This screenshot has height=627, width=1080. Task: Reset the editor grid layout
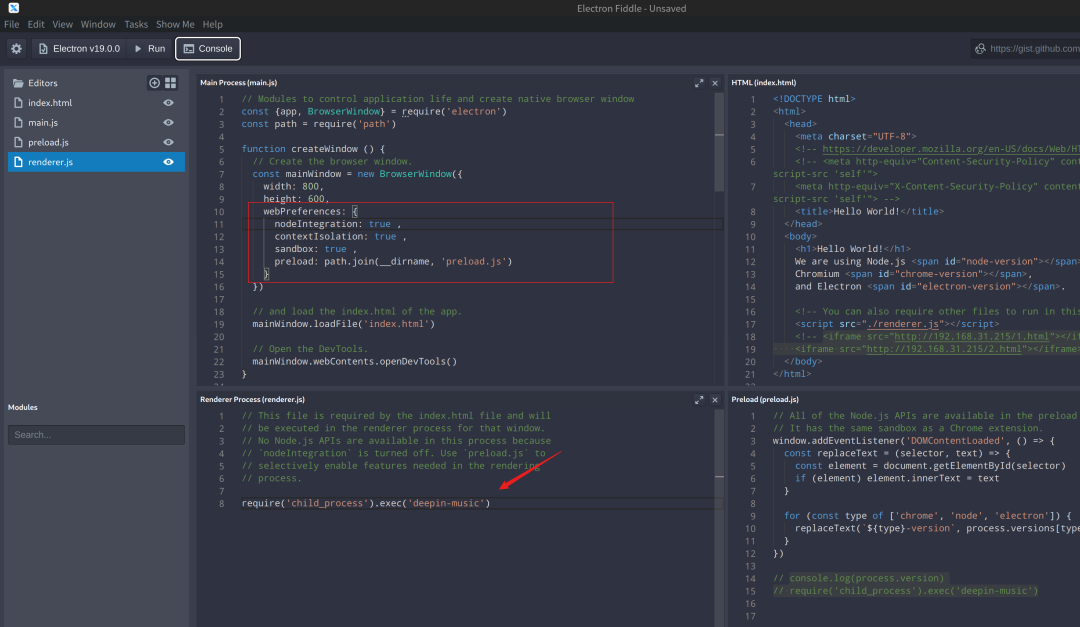170,83
